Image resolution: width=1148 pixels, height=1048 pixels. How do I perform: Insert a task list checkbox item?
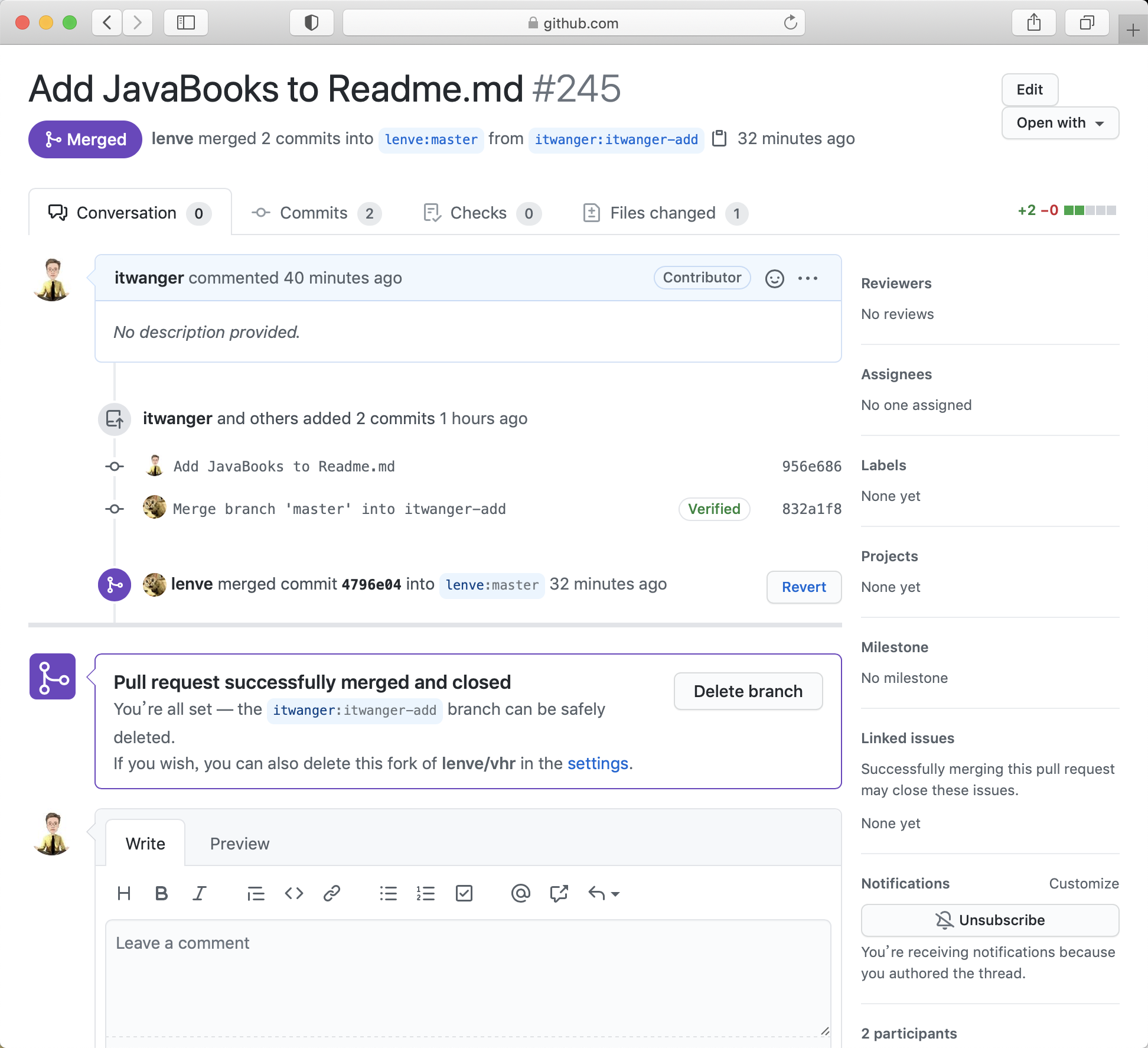tap(464, 893)
